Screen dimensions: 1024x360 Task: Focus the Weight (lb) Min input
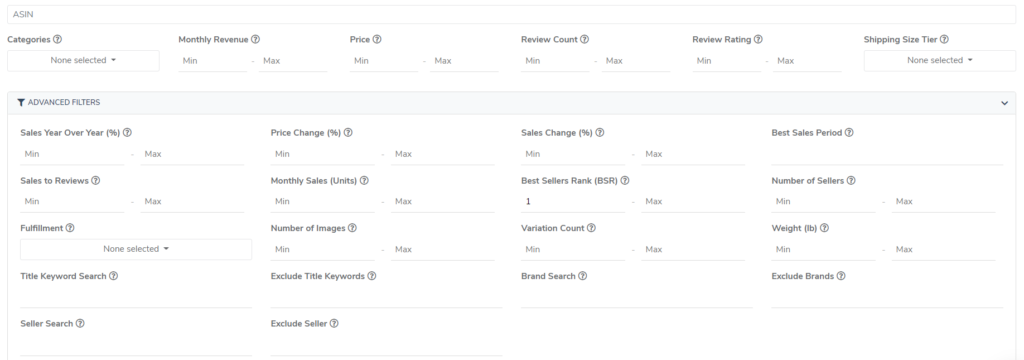pyautogui.click(x=824, y=250)
